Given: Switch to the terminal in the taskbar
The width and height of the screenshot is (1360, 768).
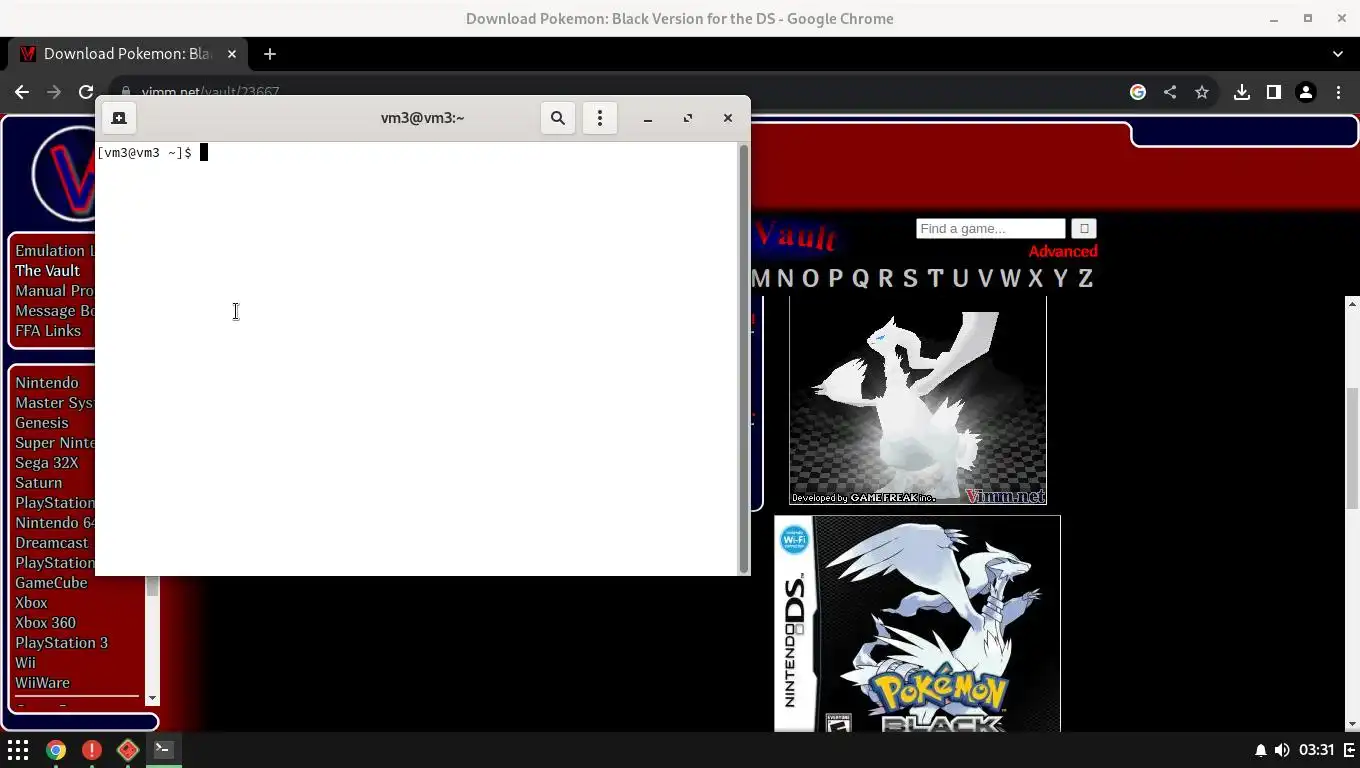Looking at the screenshot, I should pyautogui.click(x=164, y=749).
